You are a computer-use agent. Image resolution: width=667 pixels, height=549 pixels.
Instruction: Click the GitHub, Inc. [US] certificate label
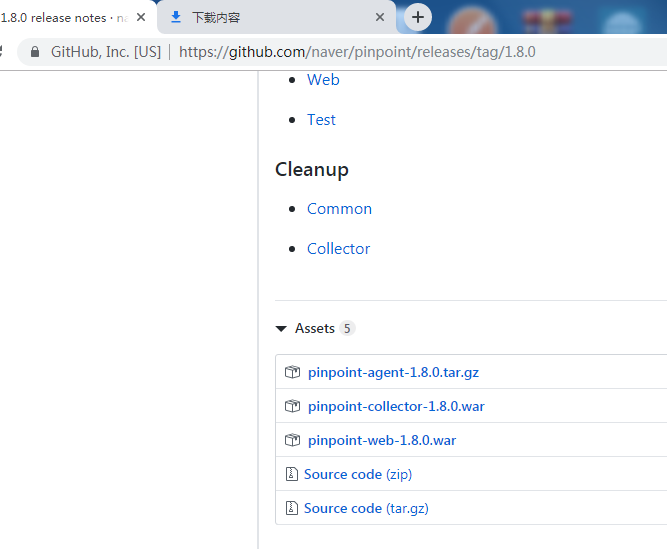coord(106,52)
